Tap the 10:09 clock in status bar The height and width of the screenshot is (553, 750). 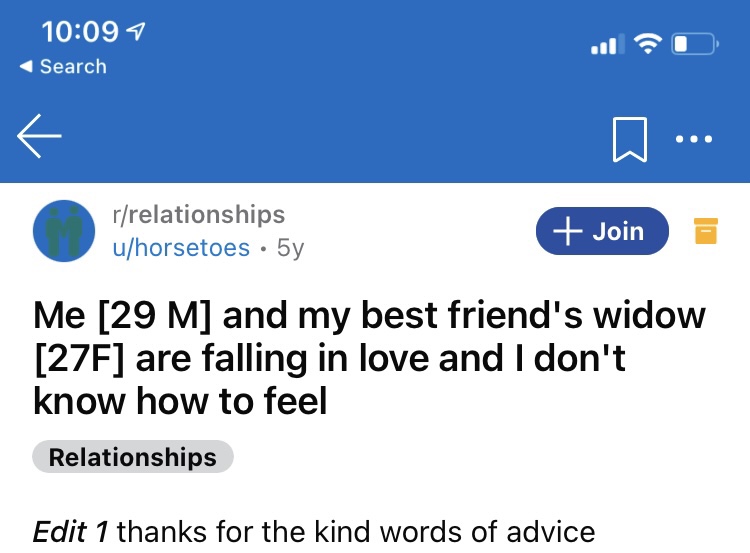pyautogui.click(x=80, y=32)
